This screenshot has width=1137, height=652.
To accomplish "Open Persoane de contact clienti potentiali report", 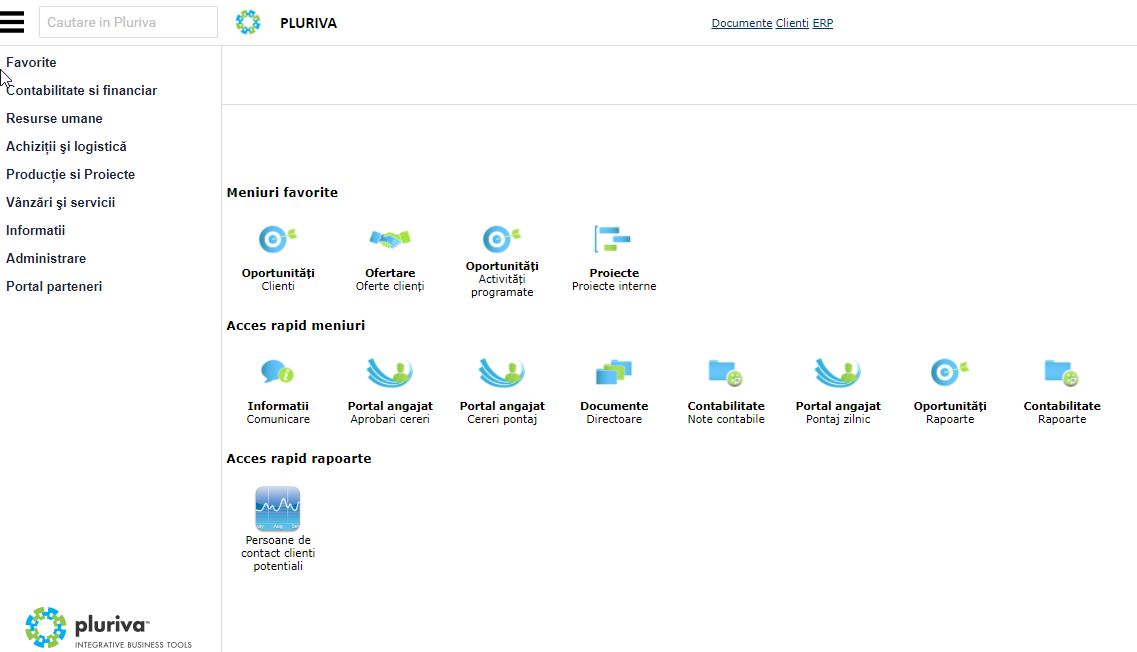I will [x=278, y=508].
